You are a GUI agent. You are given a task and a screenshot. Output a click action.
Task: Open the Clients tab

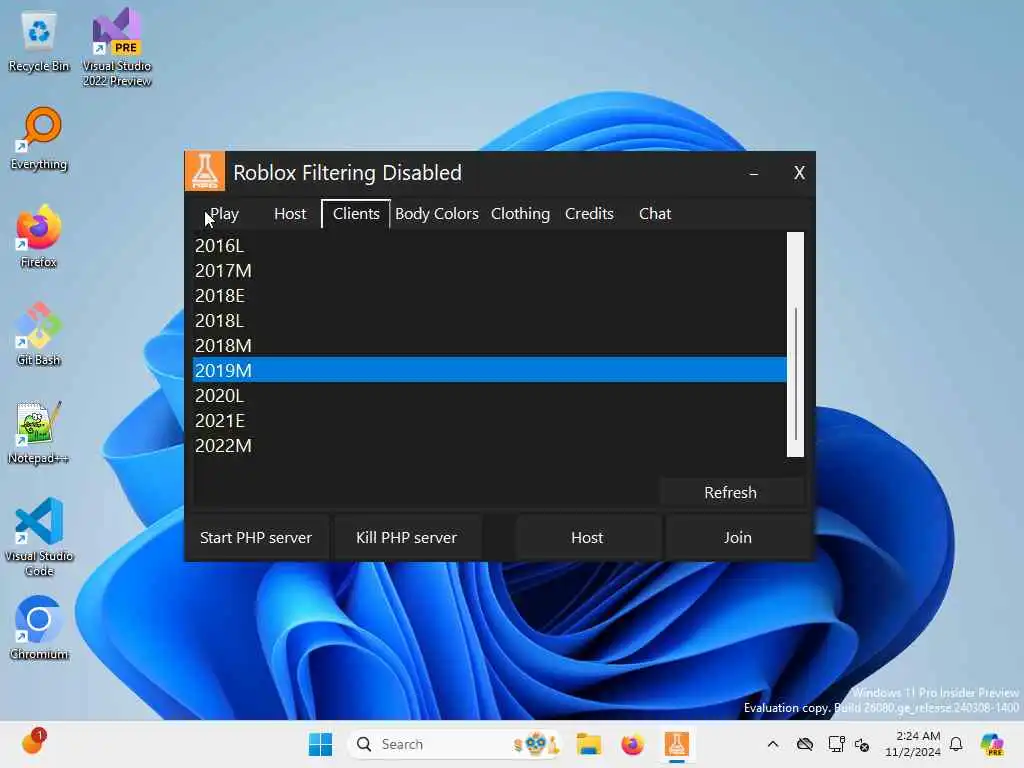click(x=356, y=214)
